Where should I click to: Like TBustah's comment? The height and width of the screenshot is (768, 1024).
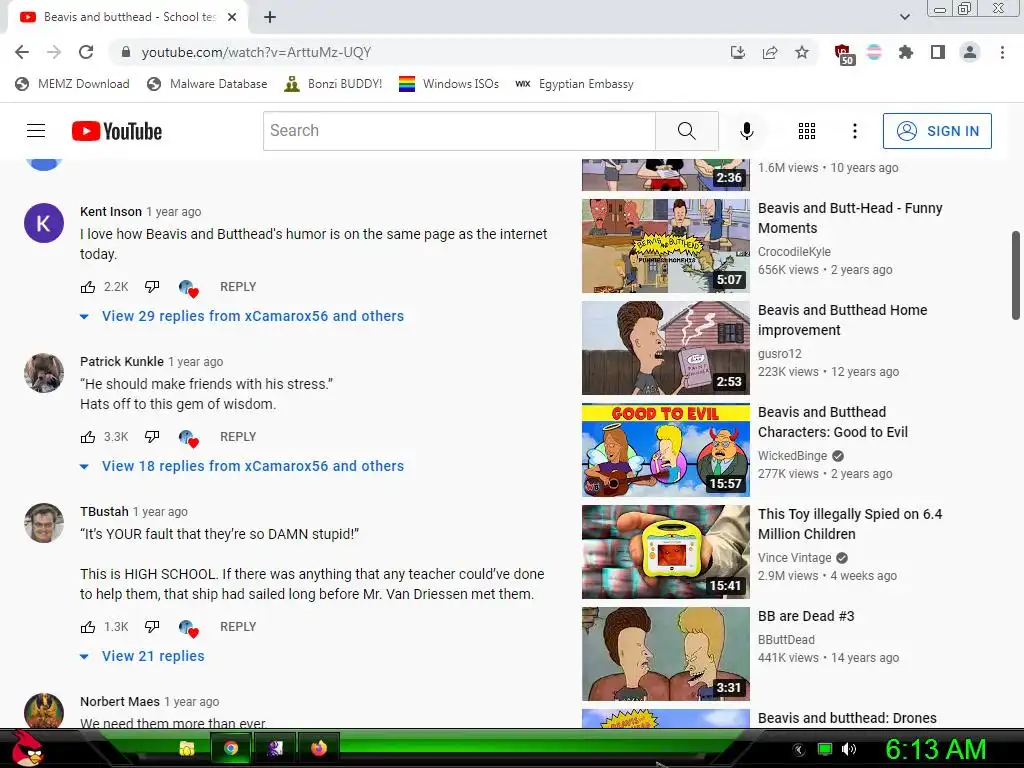pyautogui.click(x=88, y=627)
